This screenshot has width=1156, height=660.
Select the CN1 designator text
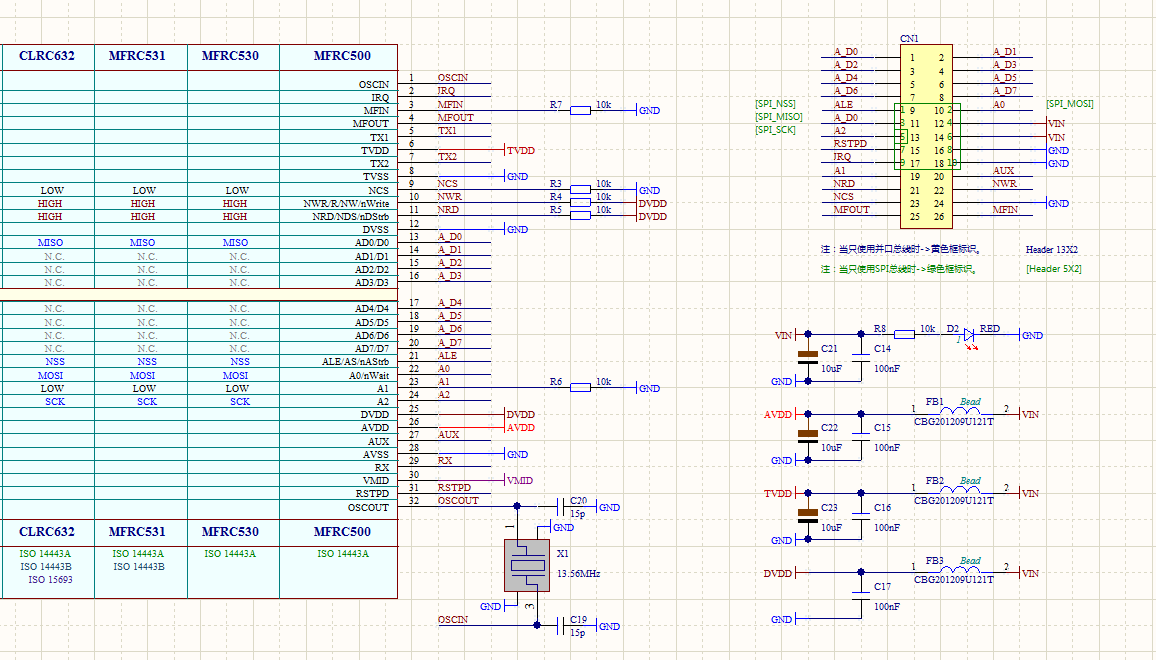click(x=909, y=38)
